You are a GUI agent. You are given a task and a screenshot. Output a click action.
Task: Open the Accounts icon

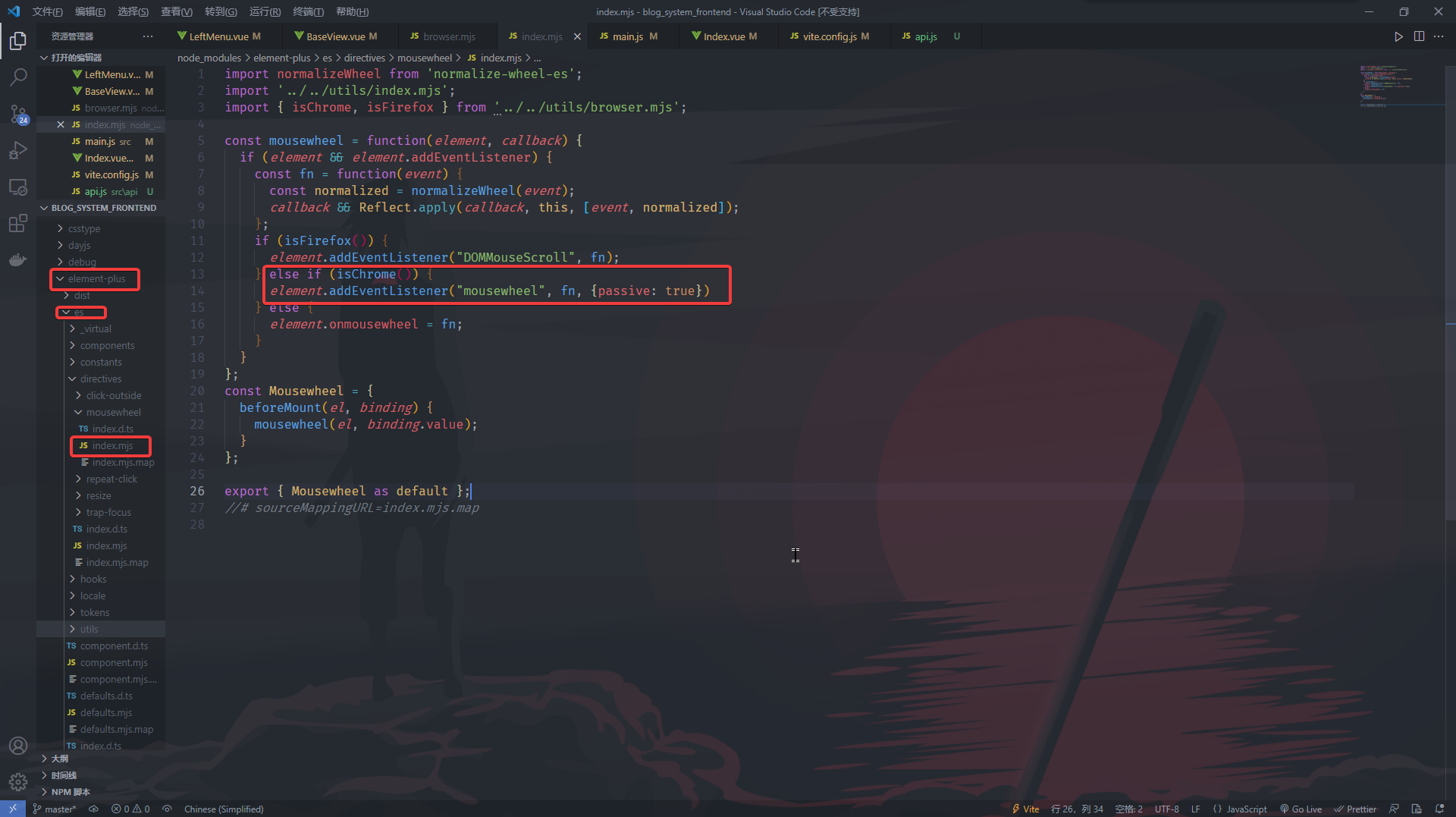(x=18, y=745)
